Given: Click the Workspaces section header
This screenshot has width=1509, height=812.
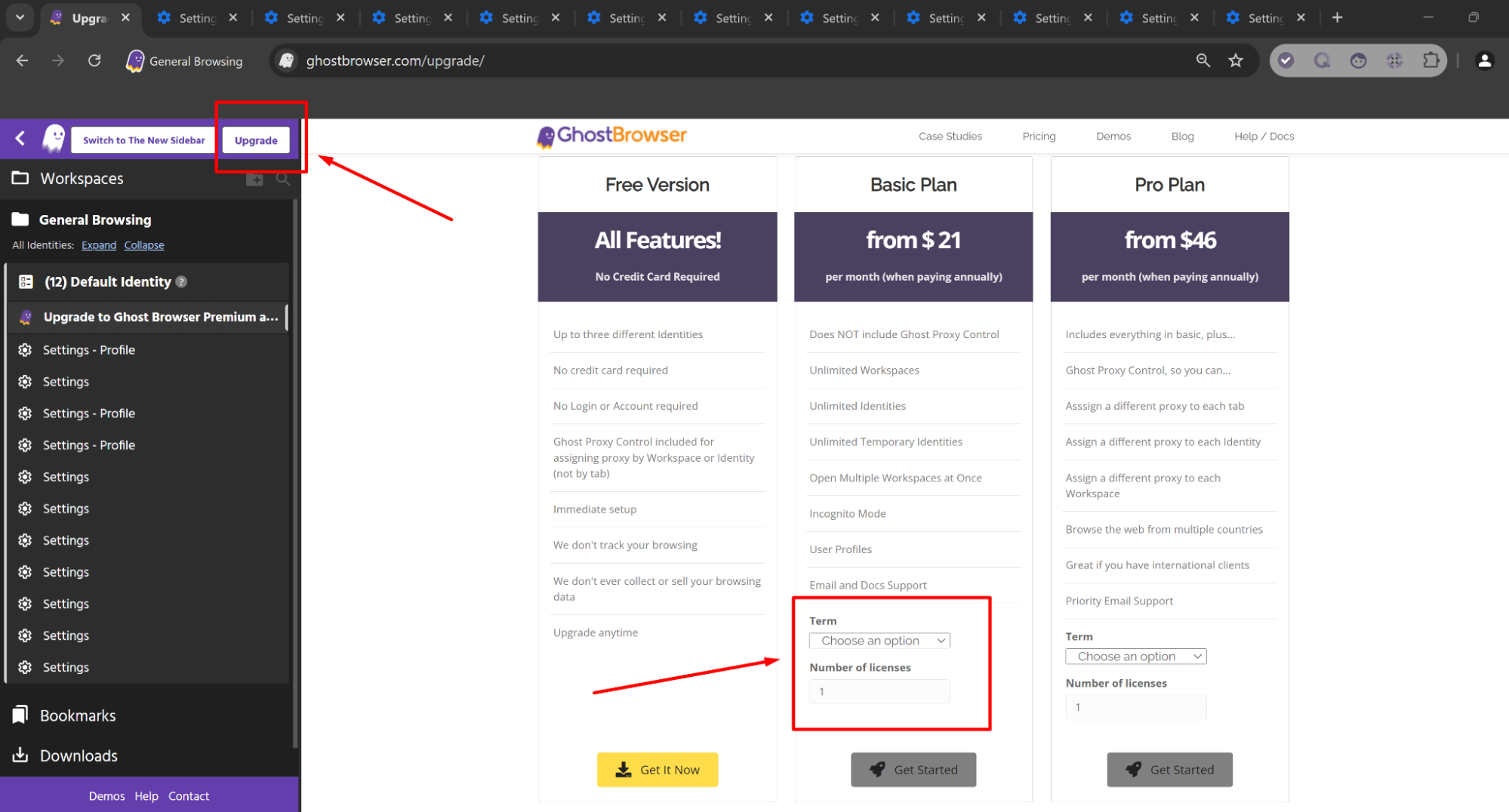Looking at the screenshot, I should click(82, 179).
